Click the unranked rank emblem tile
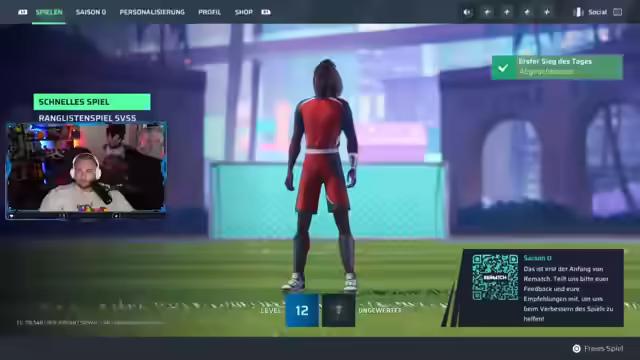Viewport: 640px width, 360px height. pos(338,310)
